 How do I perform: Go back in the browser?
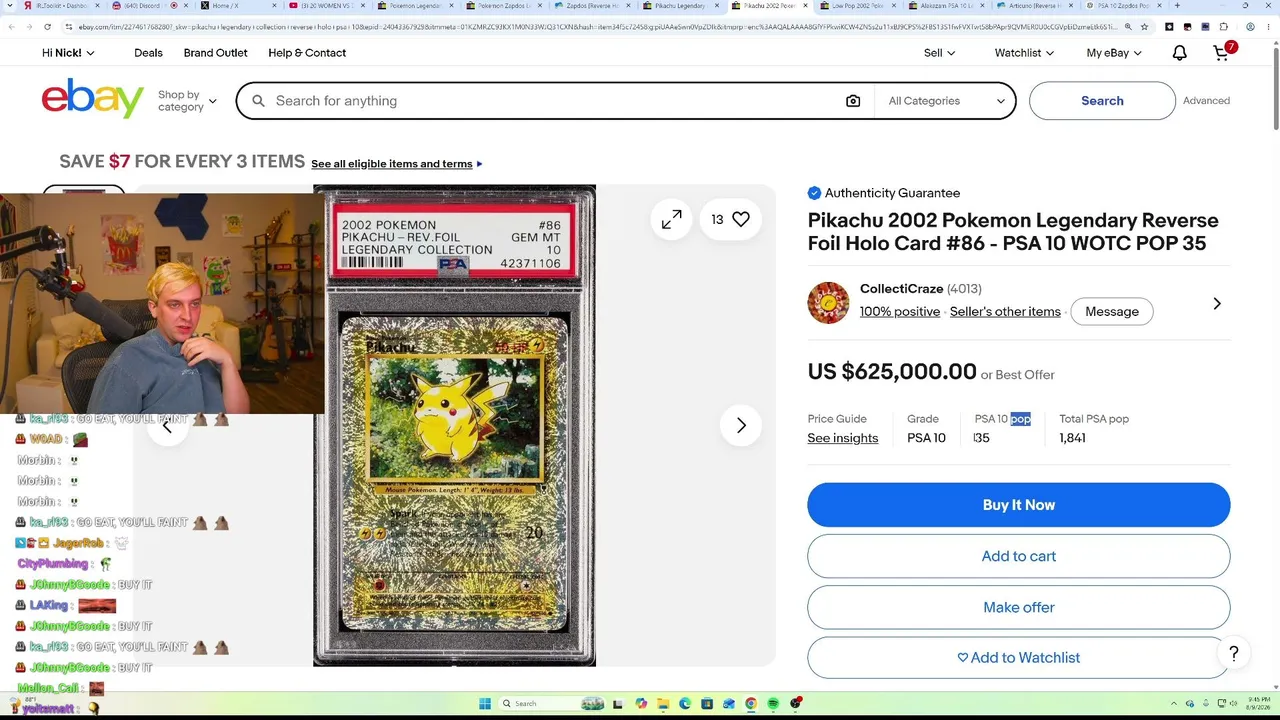(x=13, y=27)
